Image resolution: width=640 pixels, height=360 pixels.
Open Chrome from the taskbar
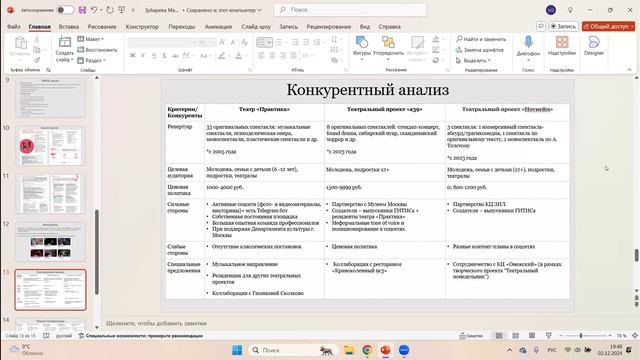pyautogui.click(x=367, y=350)
